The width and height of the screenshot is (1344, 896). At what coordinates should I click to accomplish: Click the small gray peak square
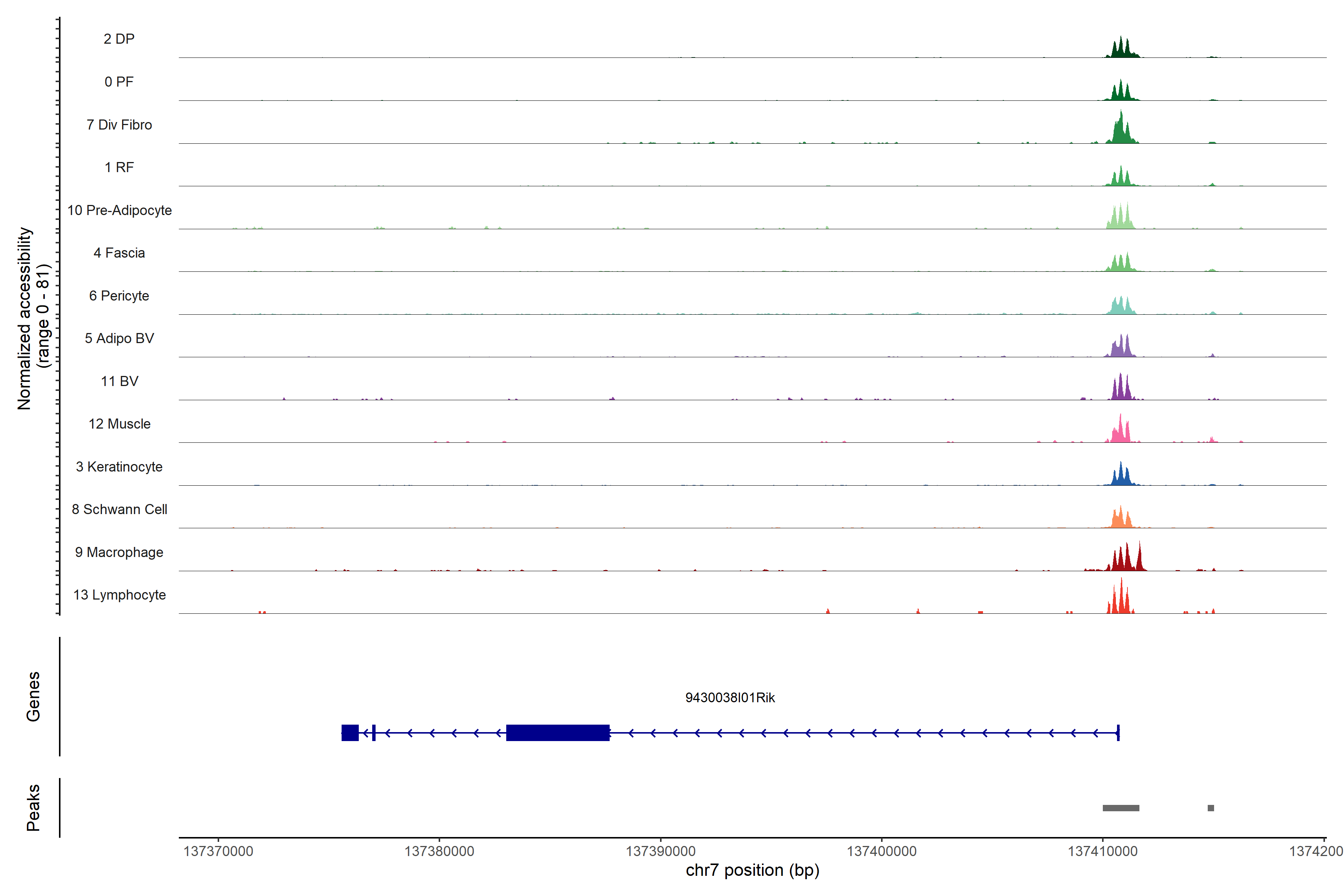tap(1210, 808)
